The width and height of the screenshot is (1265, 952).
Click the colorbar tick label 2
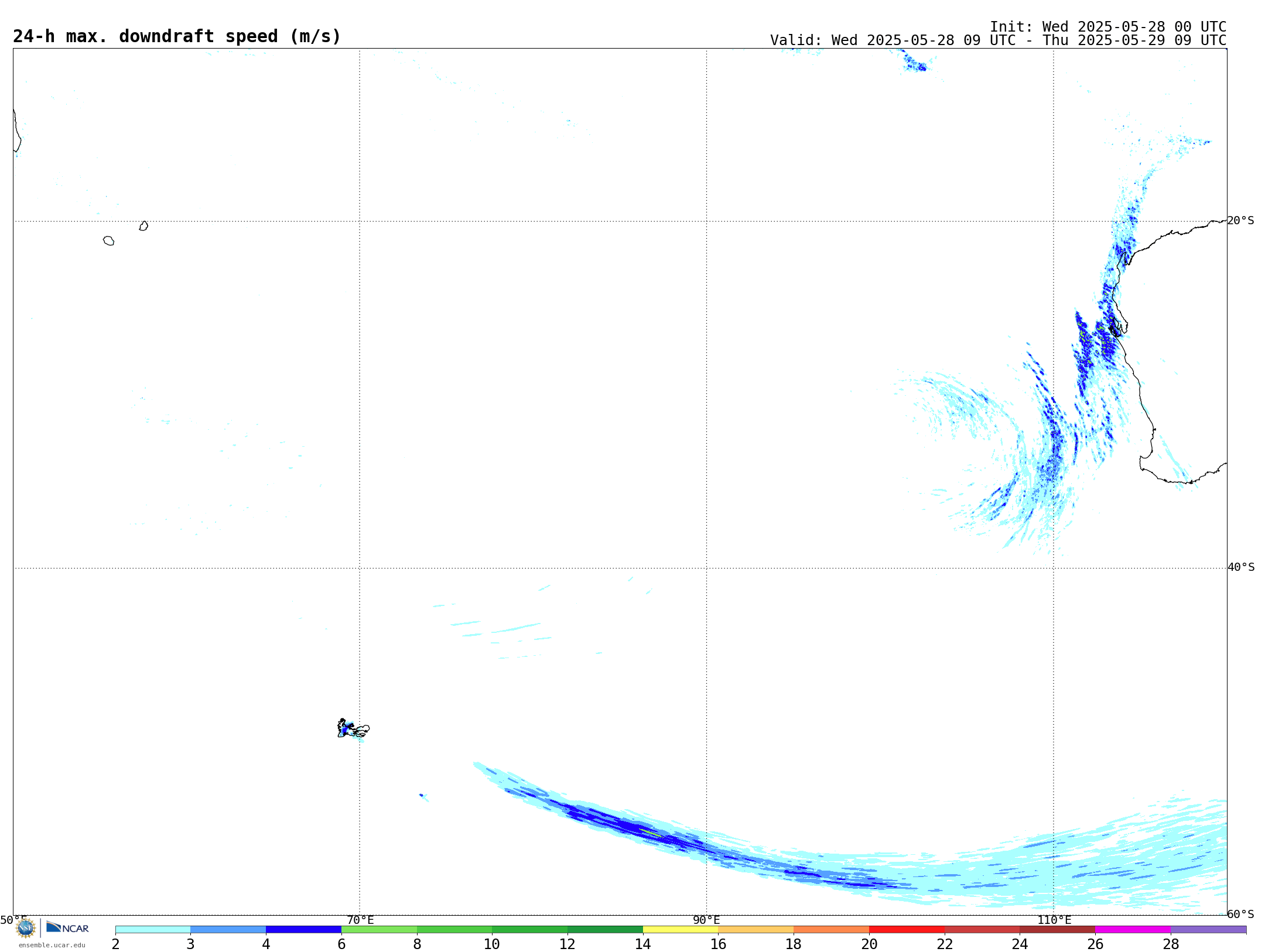pyautogui.click(x=115, y=944)
